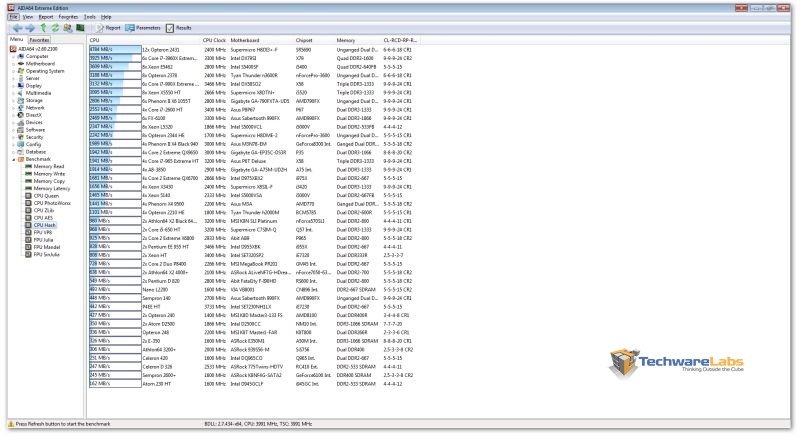
Task: Click the Memory Read chip icon
Action: pyautogui.click(x=29, y=166)
